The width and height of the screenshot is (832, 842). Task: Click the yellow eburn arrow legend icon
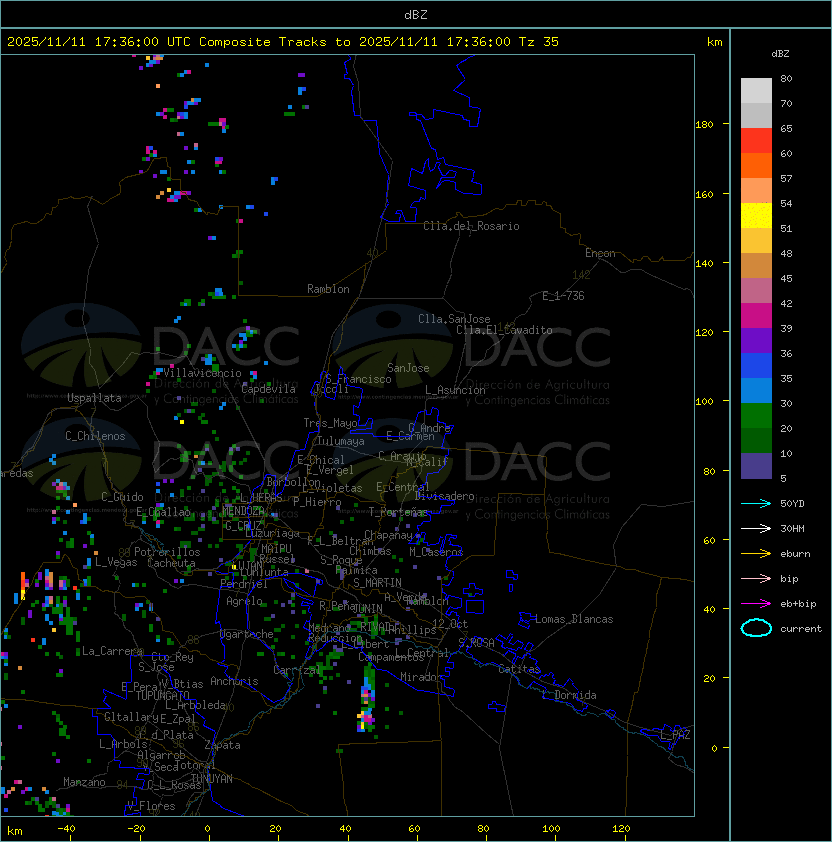point(756,554)
